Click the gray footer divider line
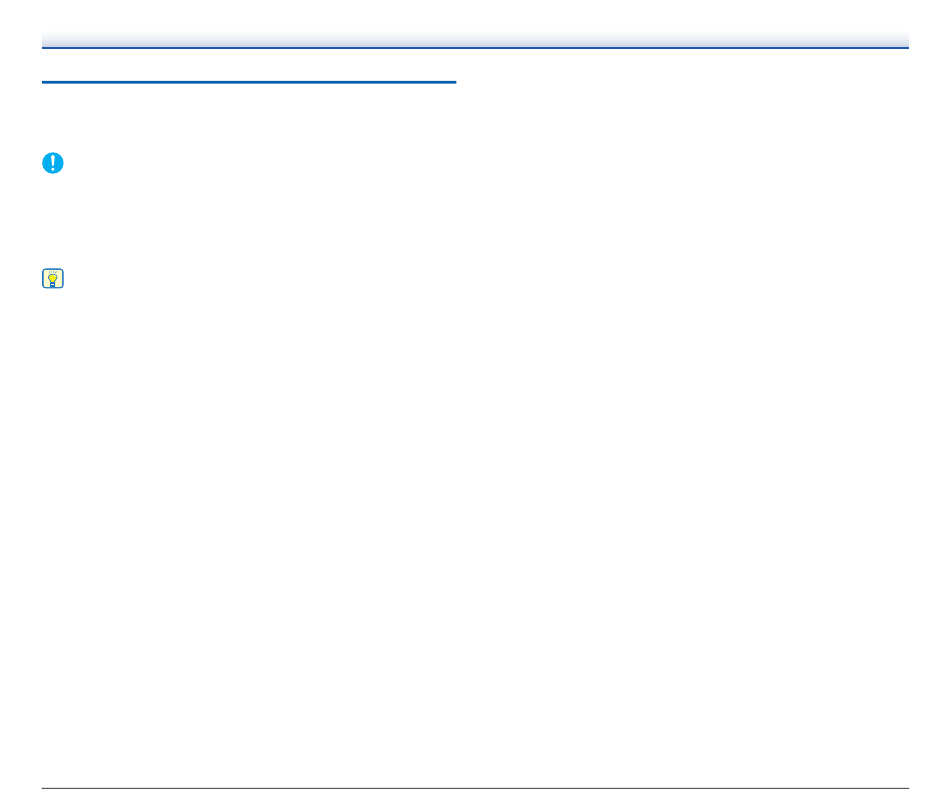The width and height of the screenshot is (950, 806). click(x=475, y=788)
